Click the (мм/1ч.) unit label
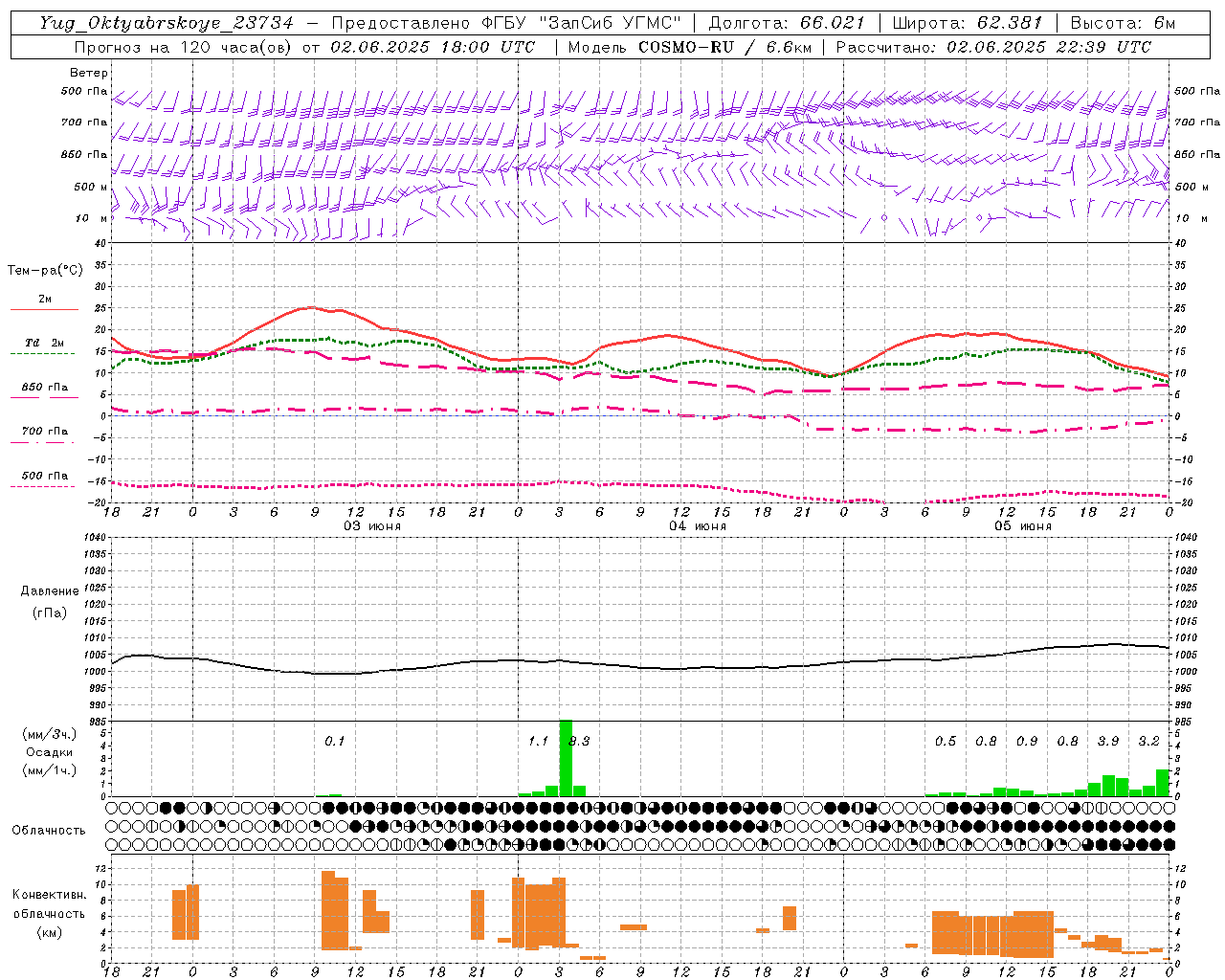This screenshot has height=980, width=1225. click(50, 770)
